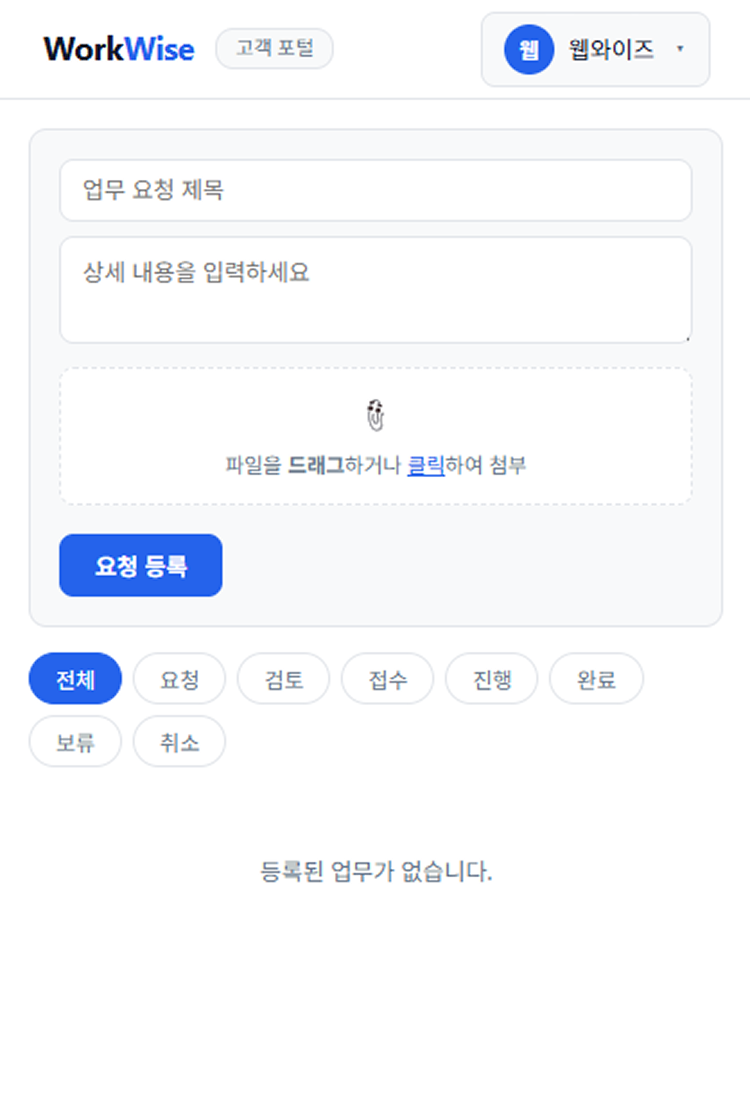Click the 고객 포털 badge
The image size is (750, 1100).
pos(274,48)
